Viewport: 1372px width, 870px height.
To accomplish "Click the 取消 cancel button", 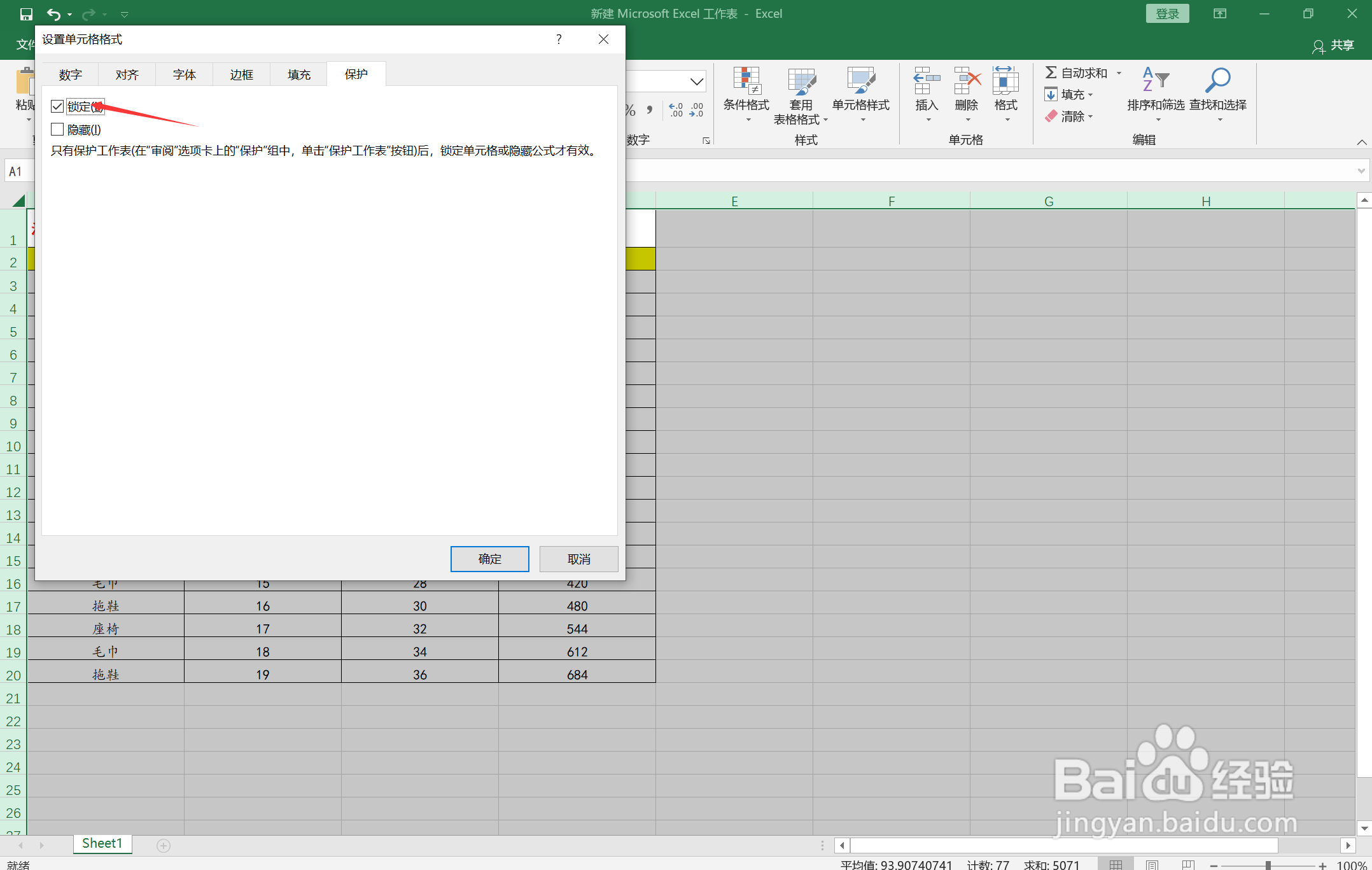I will pos(578,559).
